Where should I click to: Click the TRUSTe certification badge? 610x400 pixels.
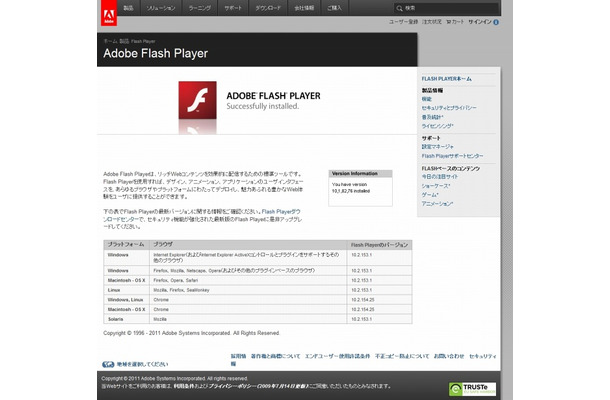coord(472,389)
